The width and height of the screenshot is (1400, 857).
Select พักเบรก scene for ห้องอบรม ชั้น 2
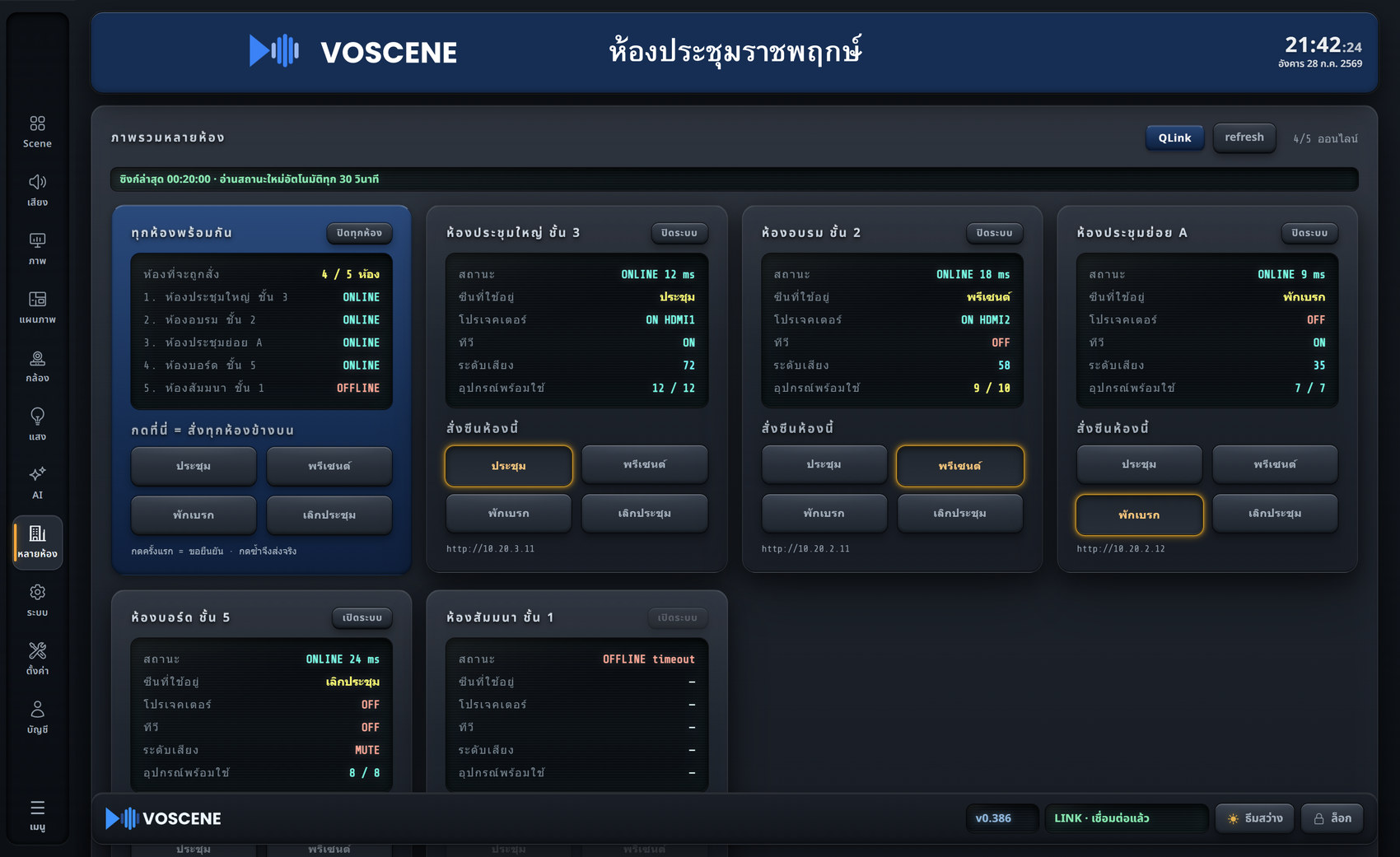[x=824, y=513]
